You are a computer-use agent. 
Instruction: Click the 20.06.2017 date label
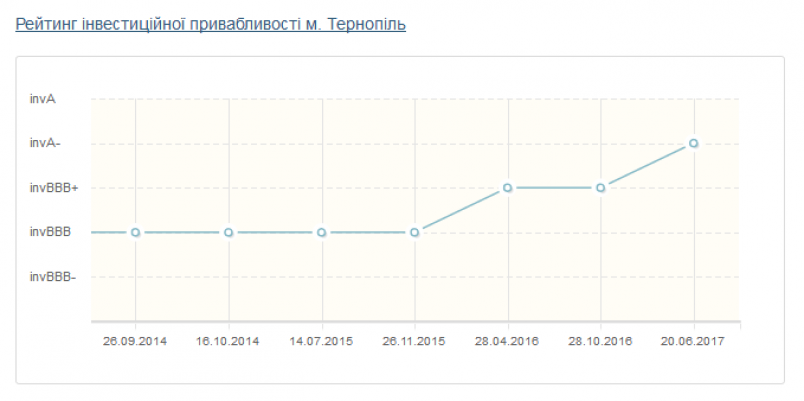coord(693,342)
